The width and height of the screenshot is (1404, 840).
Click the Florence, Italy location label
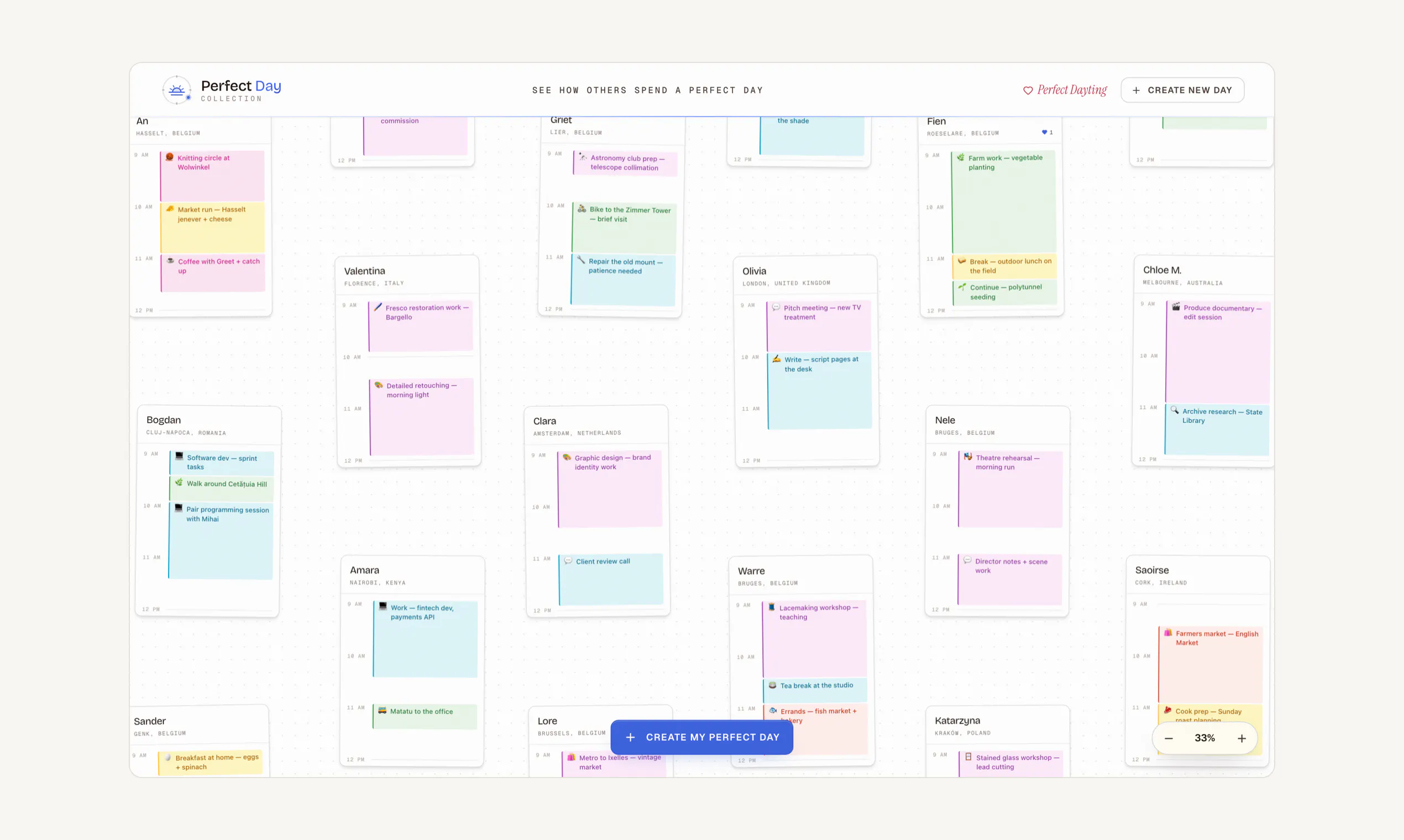click(374, 283)
